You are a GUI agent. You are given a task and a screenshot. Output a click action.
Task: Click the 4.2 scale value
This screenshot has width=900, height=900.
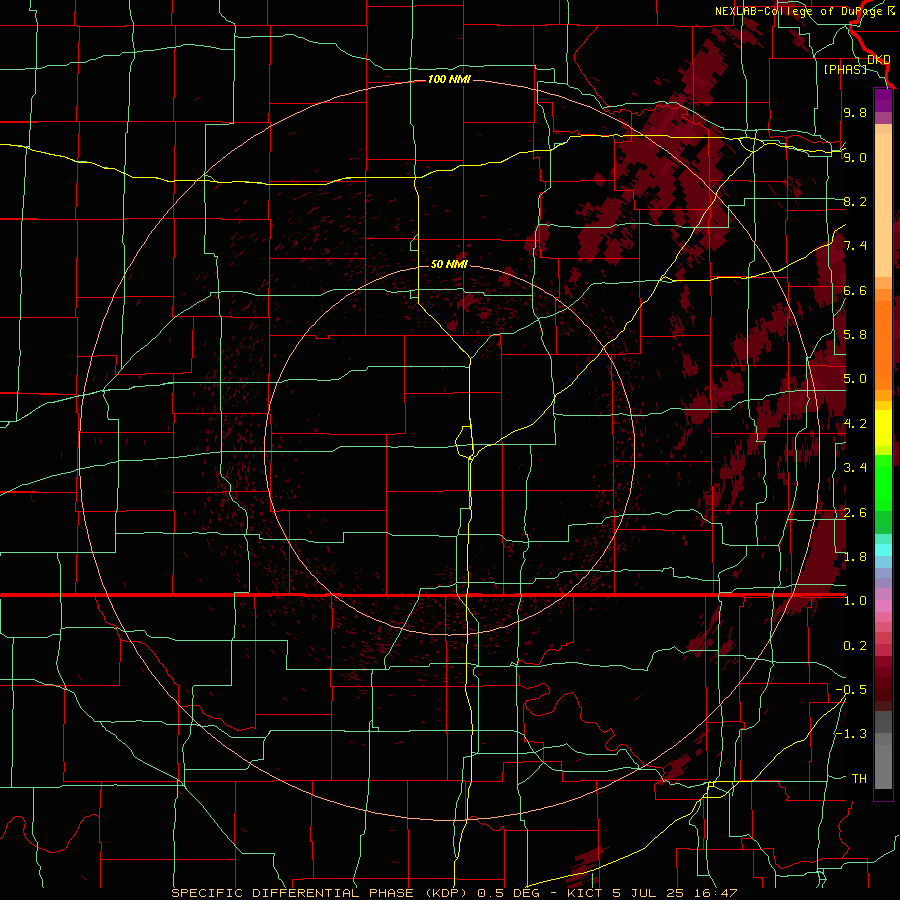855,424
